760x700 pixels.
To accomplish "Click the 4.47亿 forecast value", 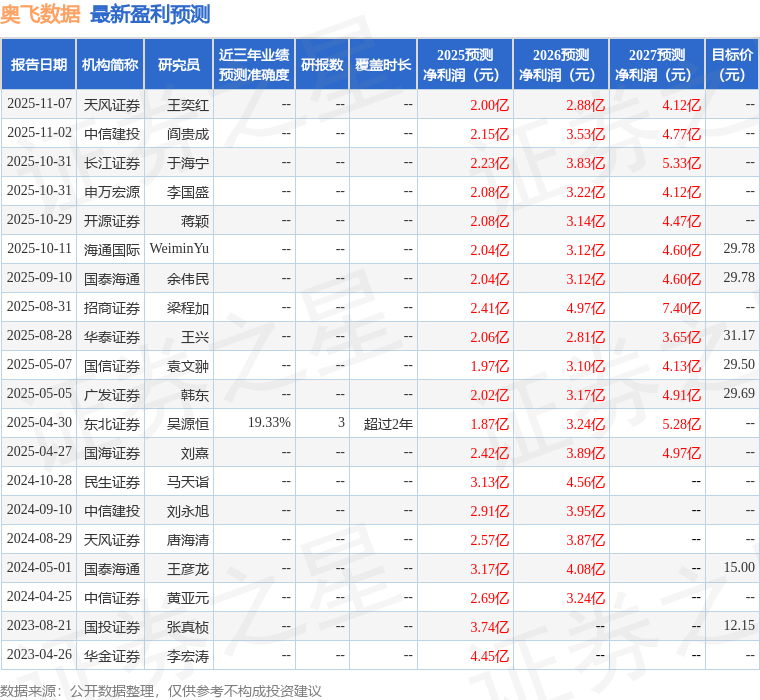I will (681, 221).
